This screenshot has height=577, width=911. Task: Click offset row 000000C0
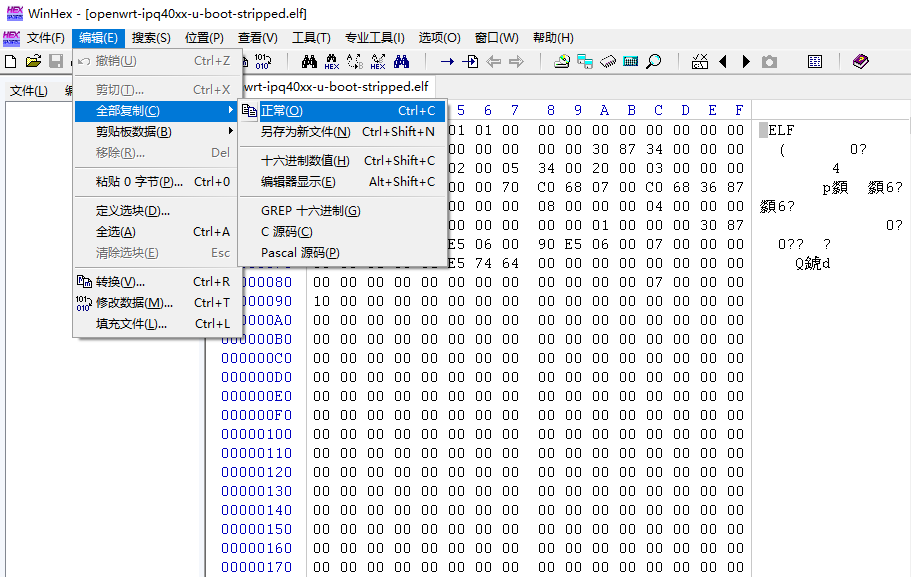(x=256, y=358)
